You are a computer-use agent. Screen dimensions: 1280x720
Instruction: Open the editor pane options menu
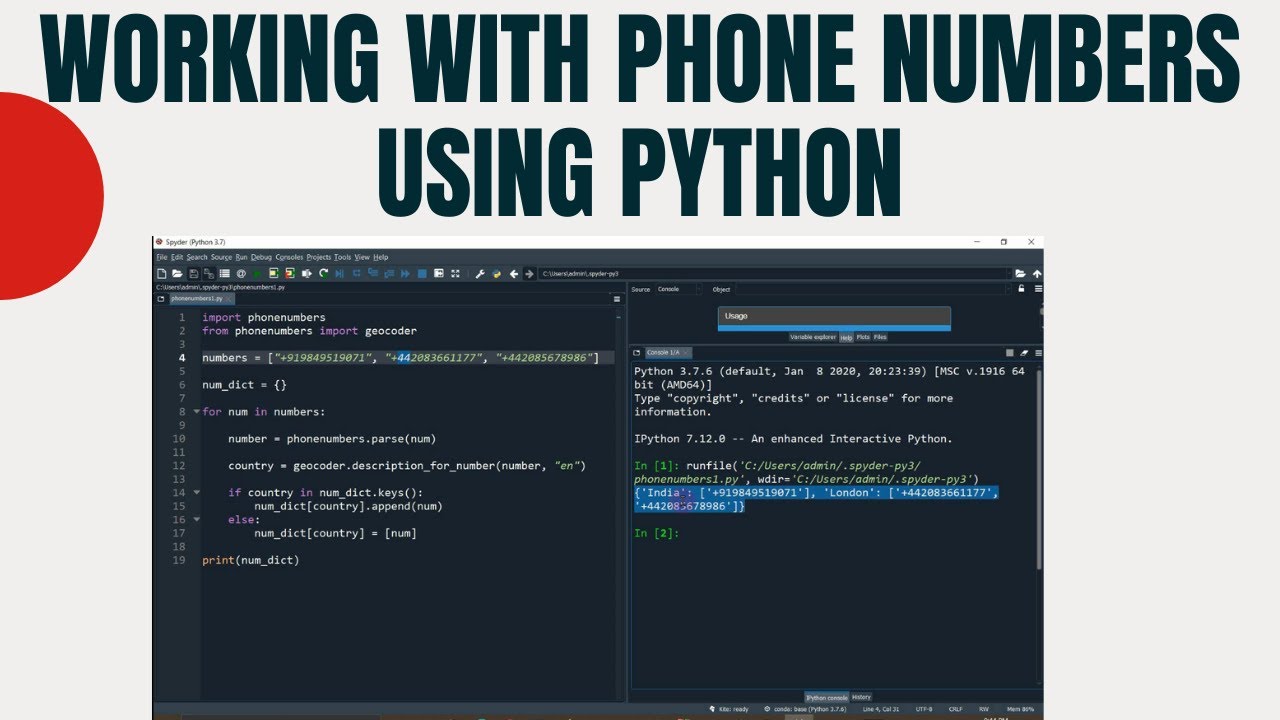point(617,299)
